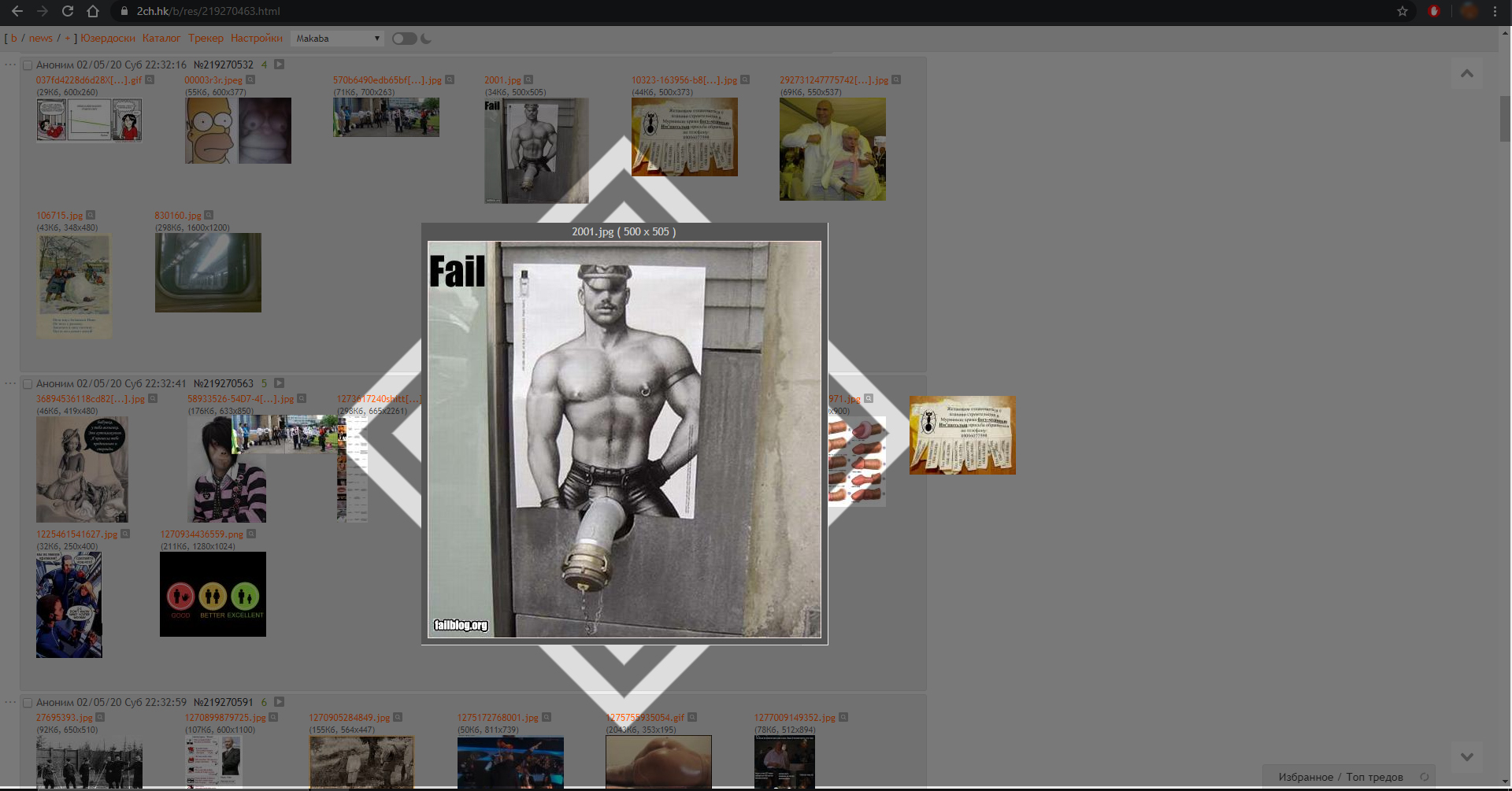Open the news board link
The width and height of the screenshot is (1512, 791).
click(41, 38)
